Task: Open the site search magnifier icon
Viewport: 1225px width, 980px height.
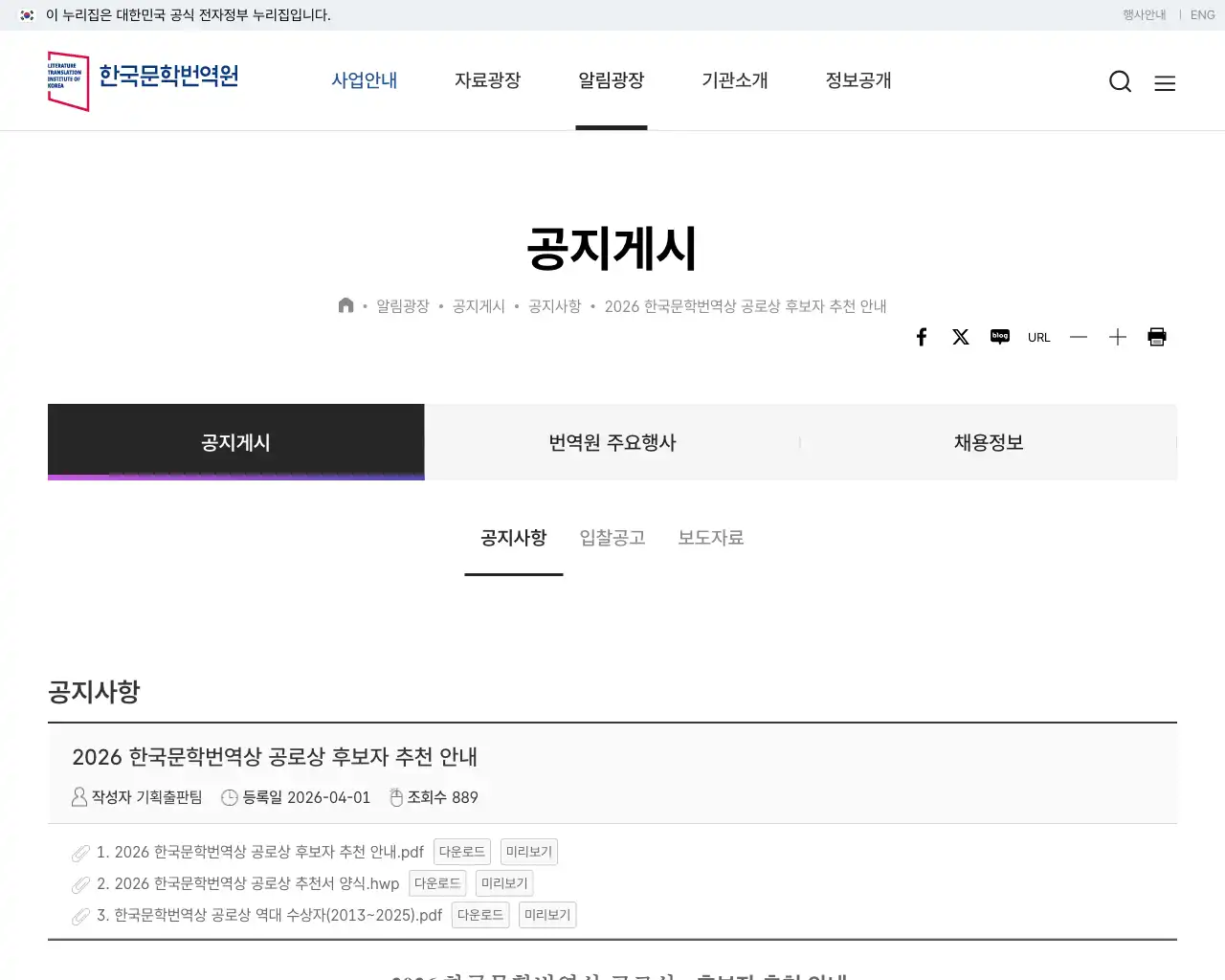Action: tap(1120, 81)
